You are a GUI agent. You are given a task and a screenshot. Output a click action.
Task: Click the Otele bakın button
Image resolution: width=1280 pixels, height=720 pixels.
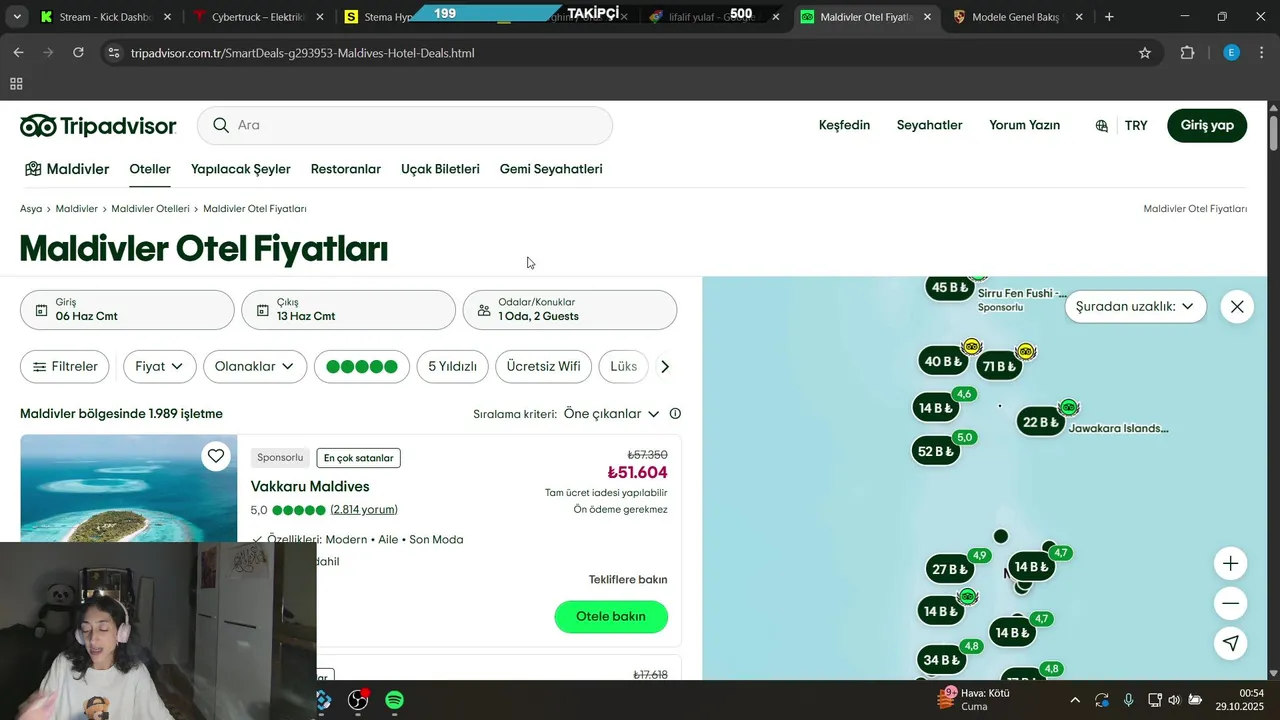tap(611, 617)
